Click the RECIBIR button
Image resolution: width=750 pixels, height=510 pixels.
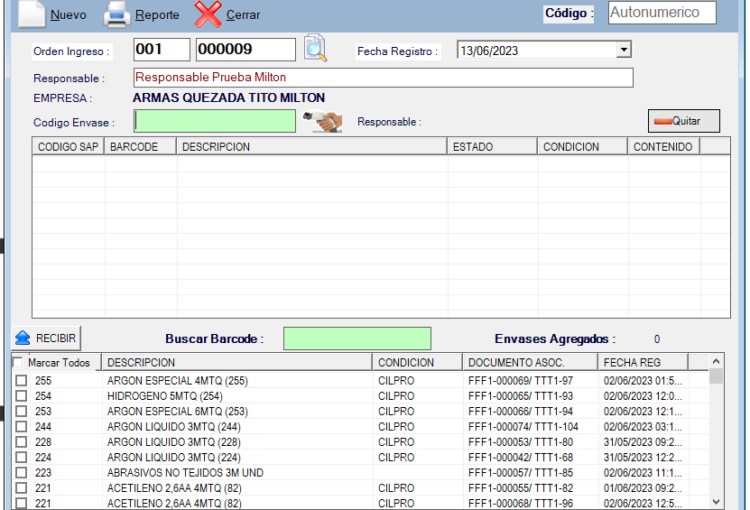point(46,338)
